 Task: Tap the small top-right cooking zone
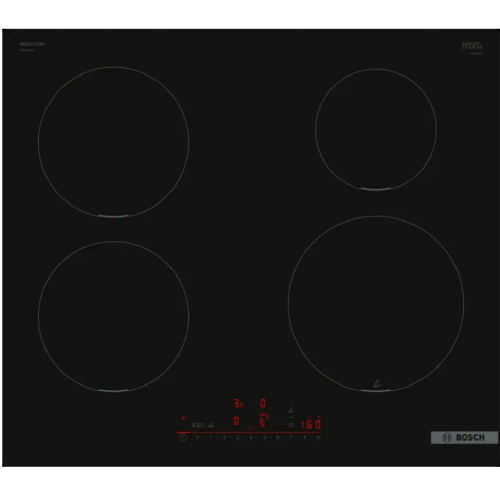pyautogui.click(x=376, y=130)
